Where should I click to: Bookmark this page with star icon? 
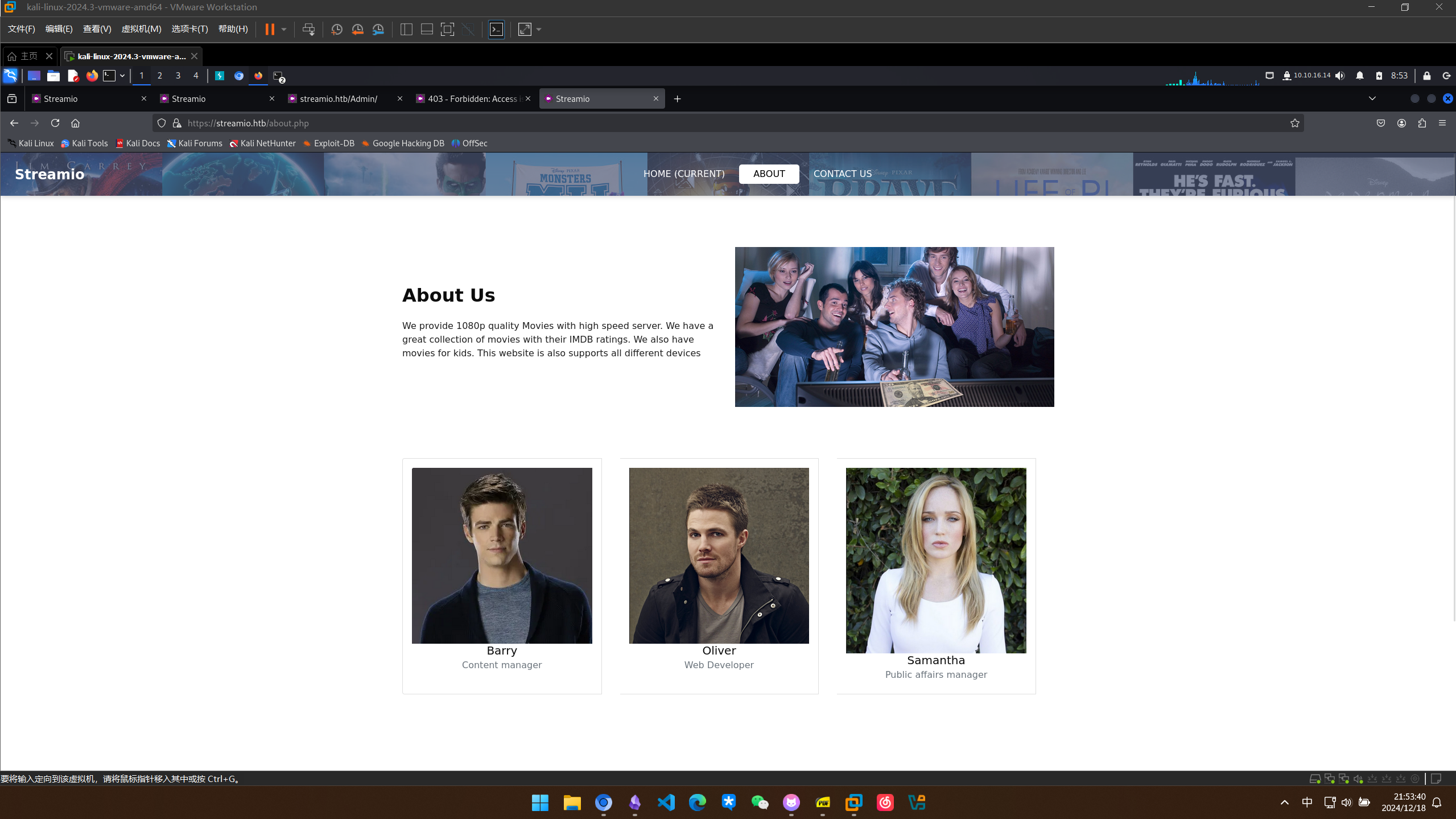click(x=1294, y=123)
